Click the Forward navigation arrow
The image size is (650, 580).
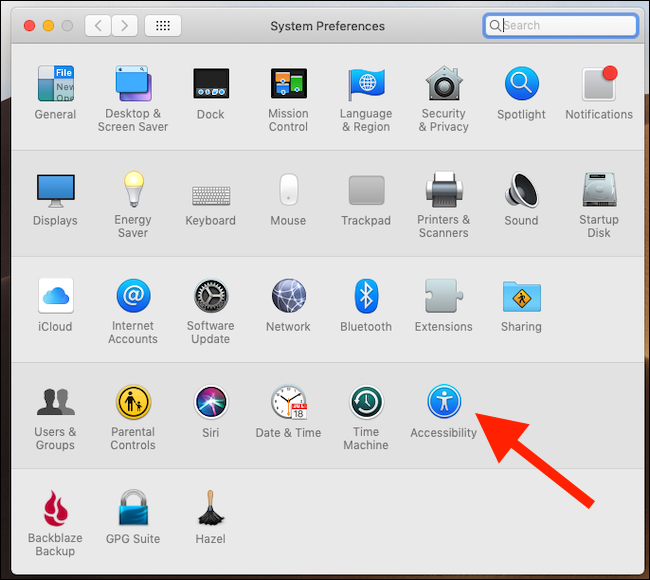(x=124, y=26)
